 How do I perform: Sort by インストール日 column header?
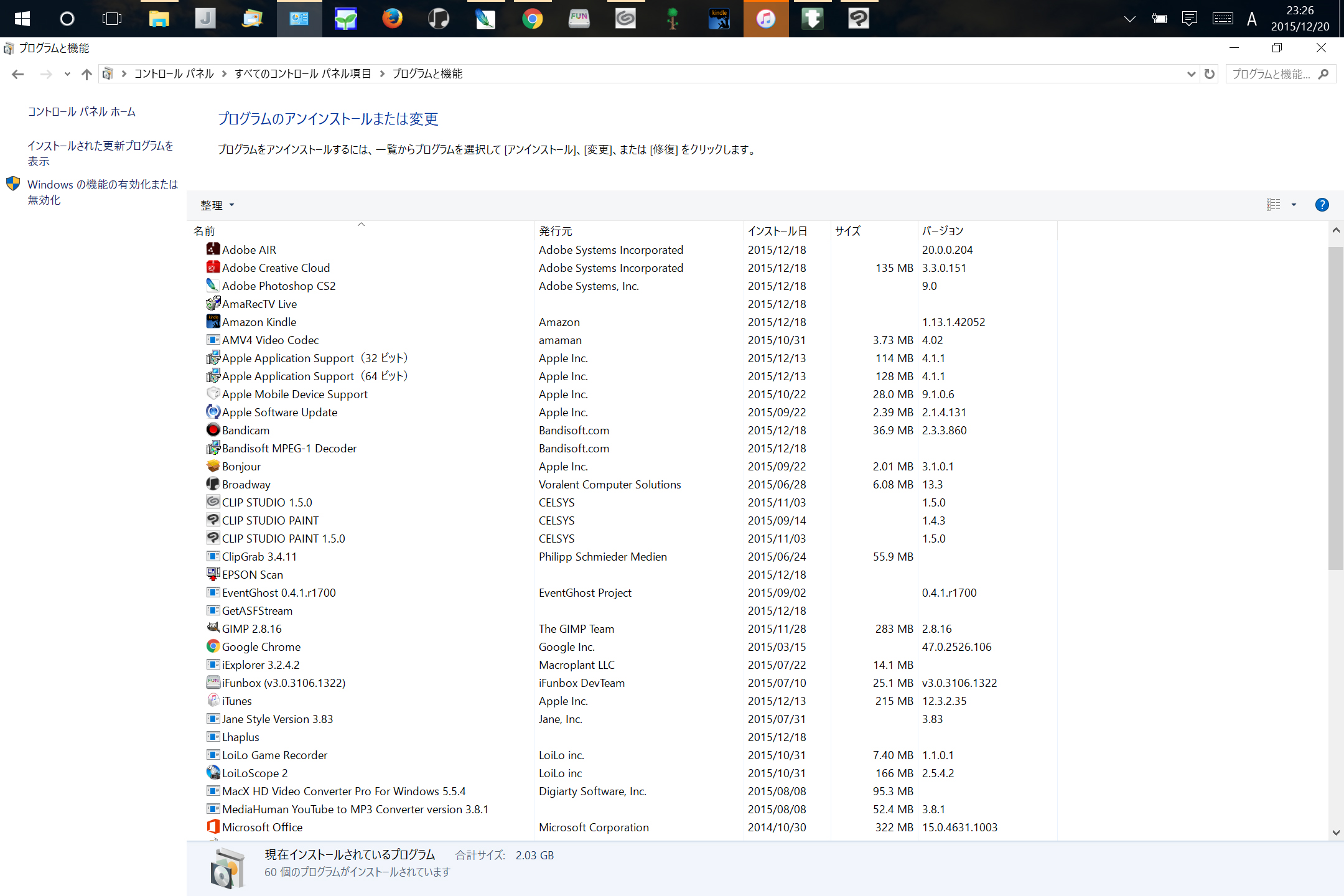point(777,231)
